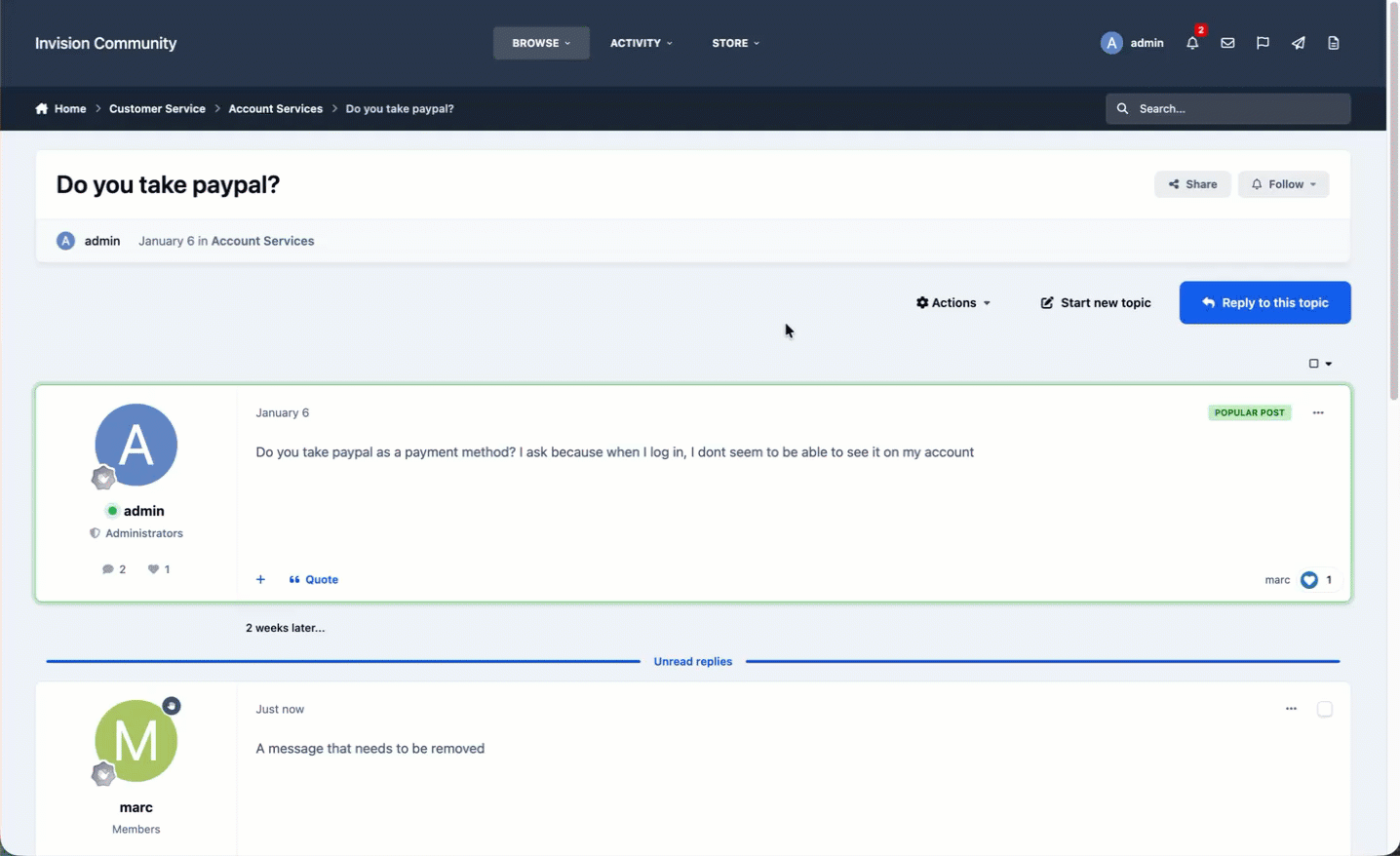Screen dimensions: 1400x856
Task: Click the small admin avatar under title
Action: [65, 241]
